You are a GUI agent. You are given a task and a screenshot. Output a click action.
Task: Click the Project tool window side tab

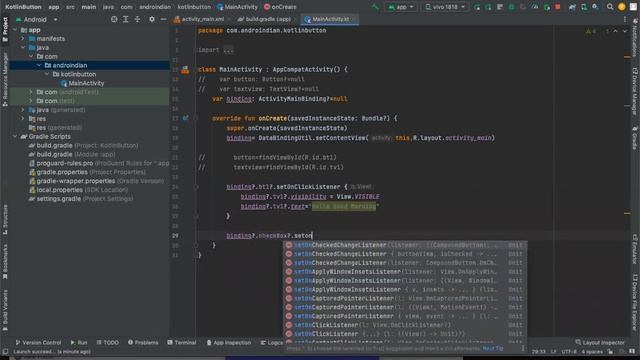click(5, 29)
